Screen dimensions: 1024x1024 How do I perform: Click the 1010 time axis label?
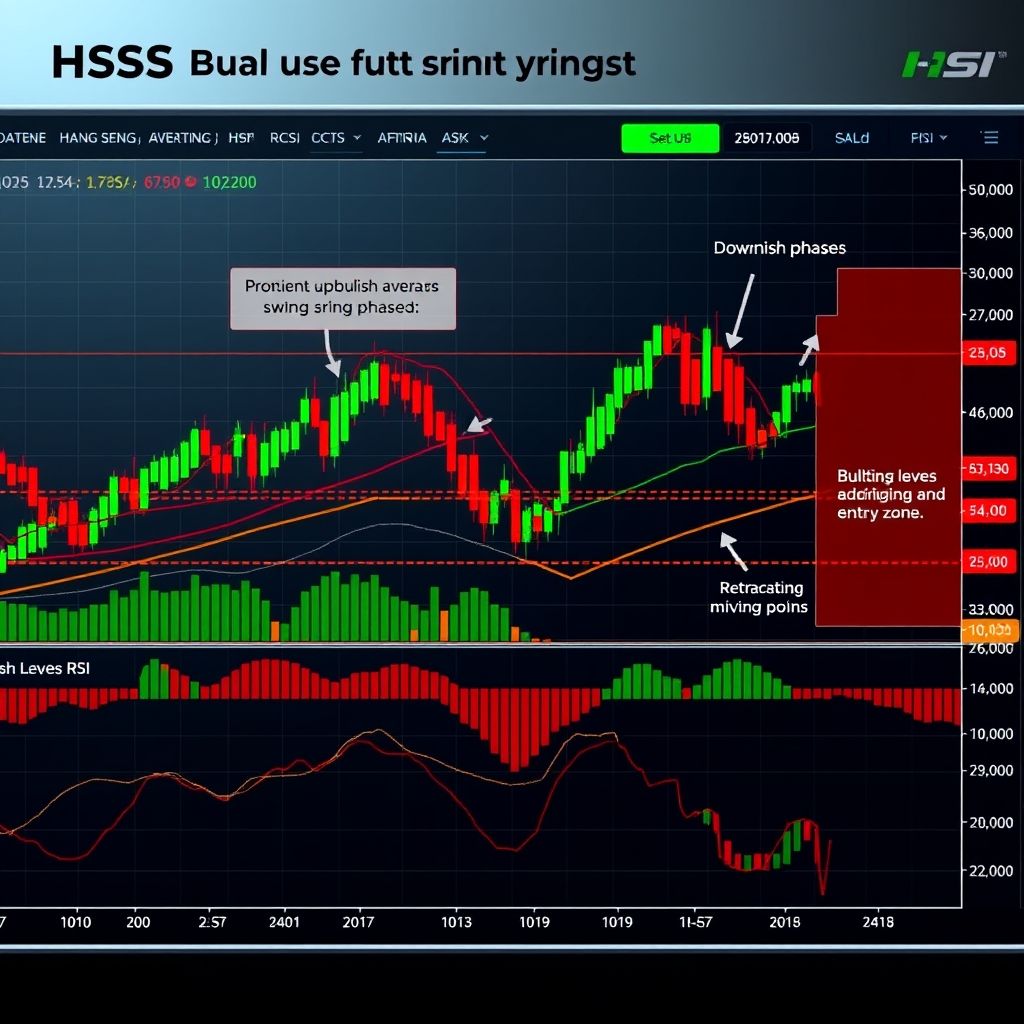point(76,922)
